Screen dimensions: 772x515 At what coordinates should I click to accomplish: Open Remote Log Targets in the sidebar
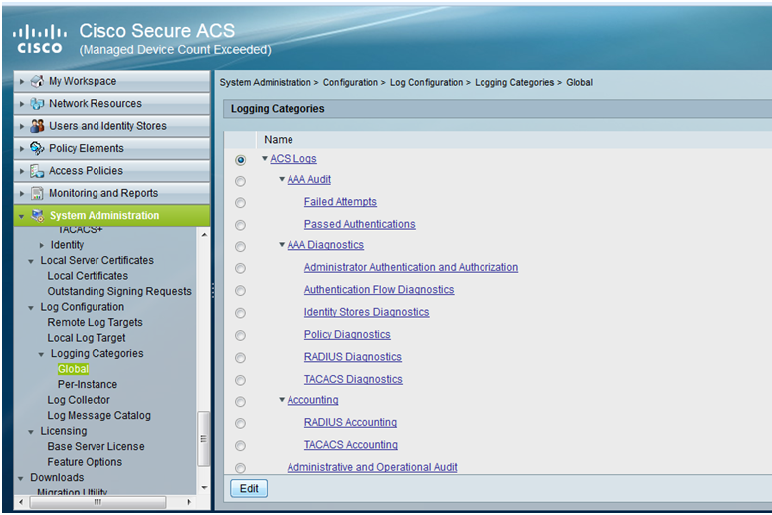point(95,322)
